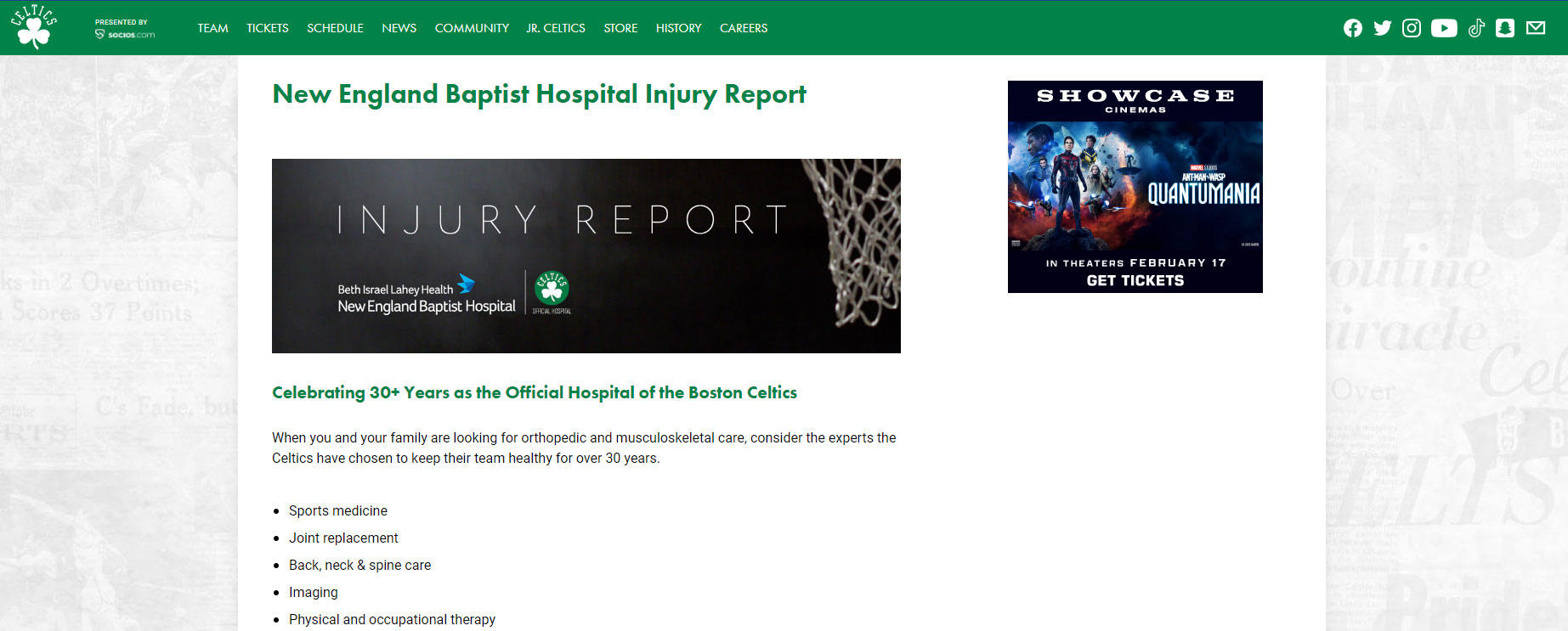
Task: Visit the Instagram icon link
Action: pyautogui.click(x=1412, y=28)
